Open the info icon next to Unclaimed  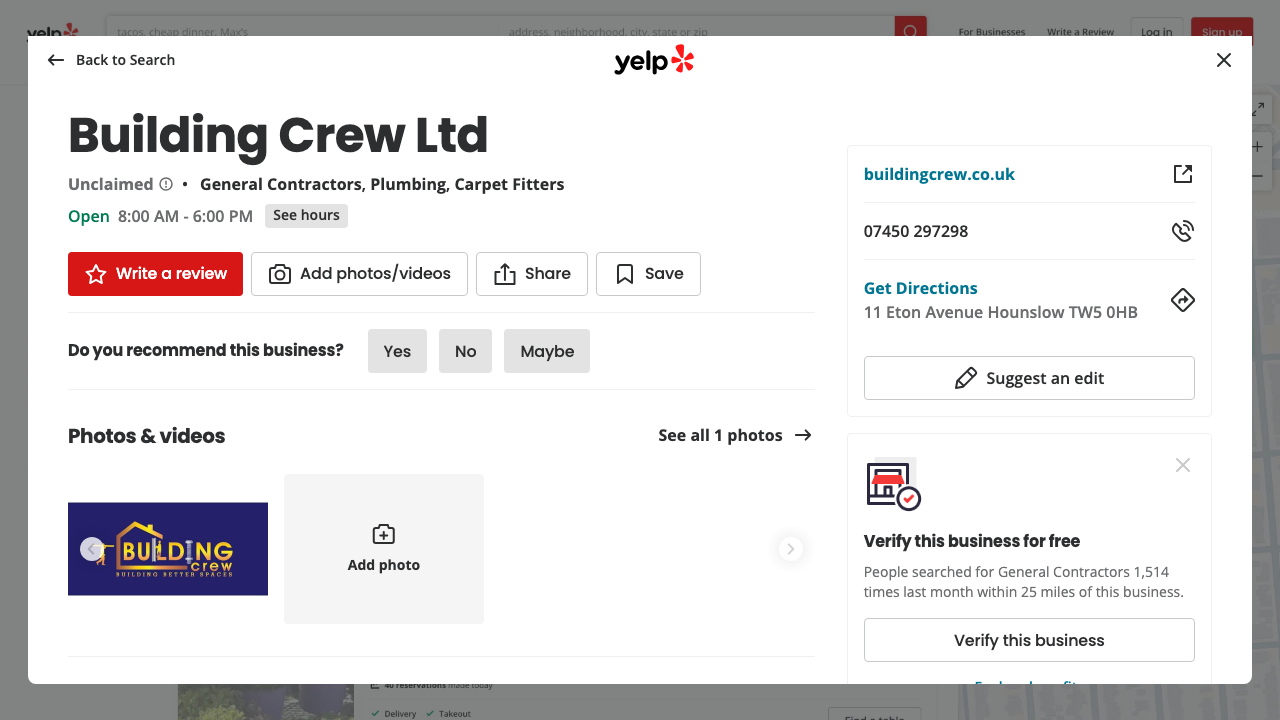165,184
